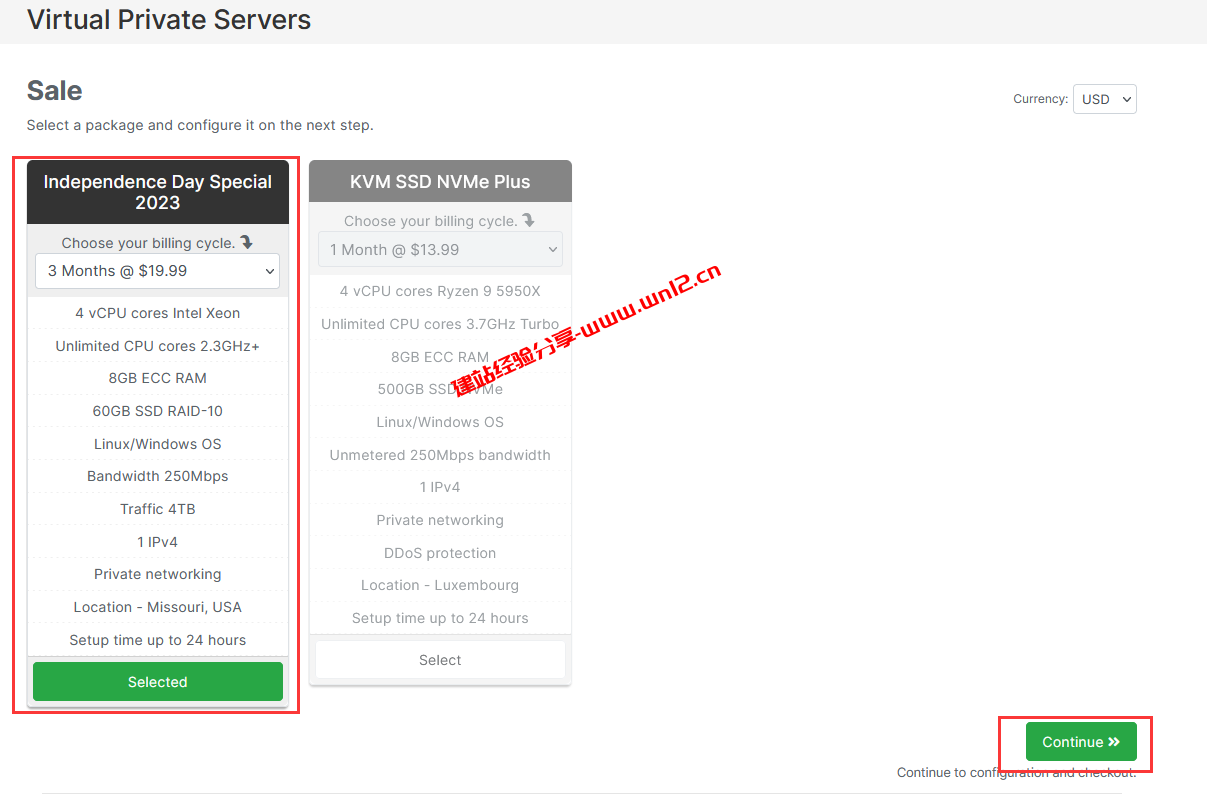Click the green Continue button
Image resolution: width=1207 pixels, height=796 pixels.
point(1080,742)
